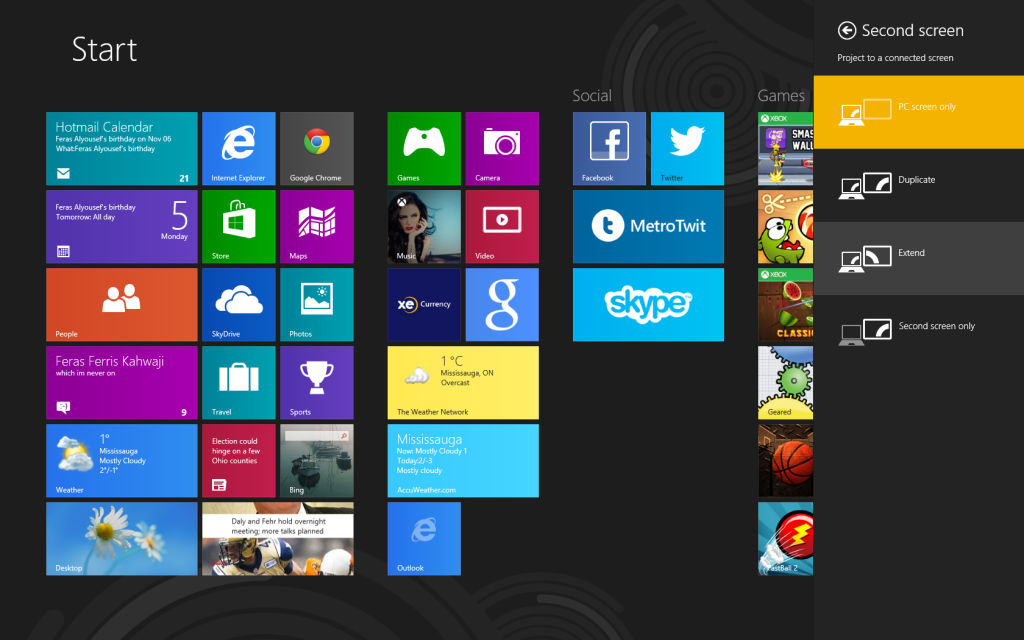Select the PC screen only option
Image resolution: width=1024 pixels, height=640 pixels.
tap(919, 112)
